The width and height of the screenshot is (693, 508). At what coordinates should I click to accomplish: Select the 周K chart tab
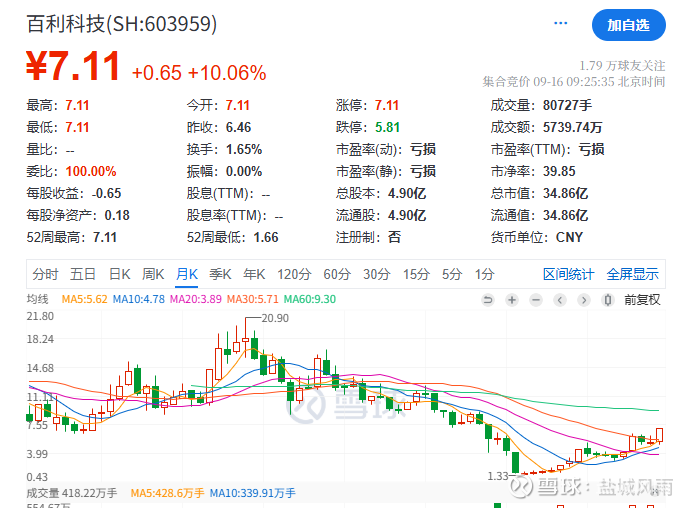click(153, 274)
